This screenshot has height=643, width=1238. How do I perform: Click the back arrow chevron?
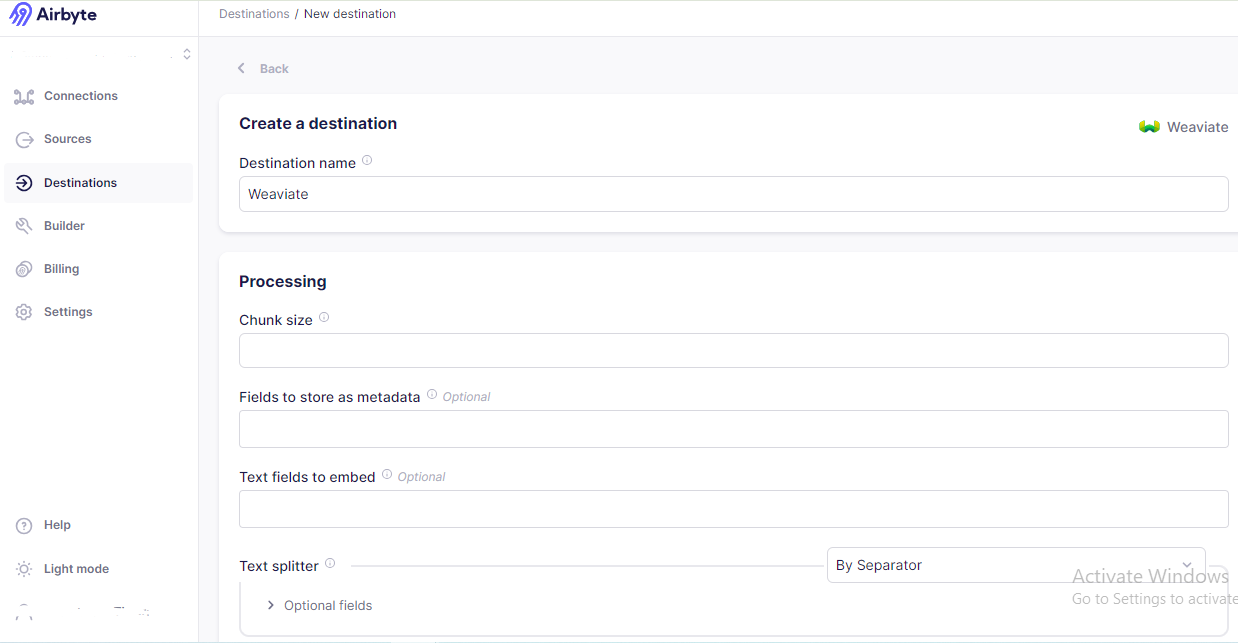[x=241, y=68]
